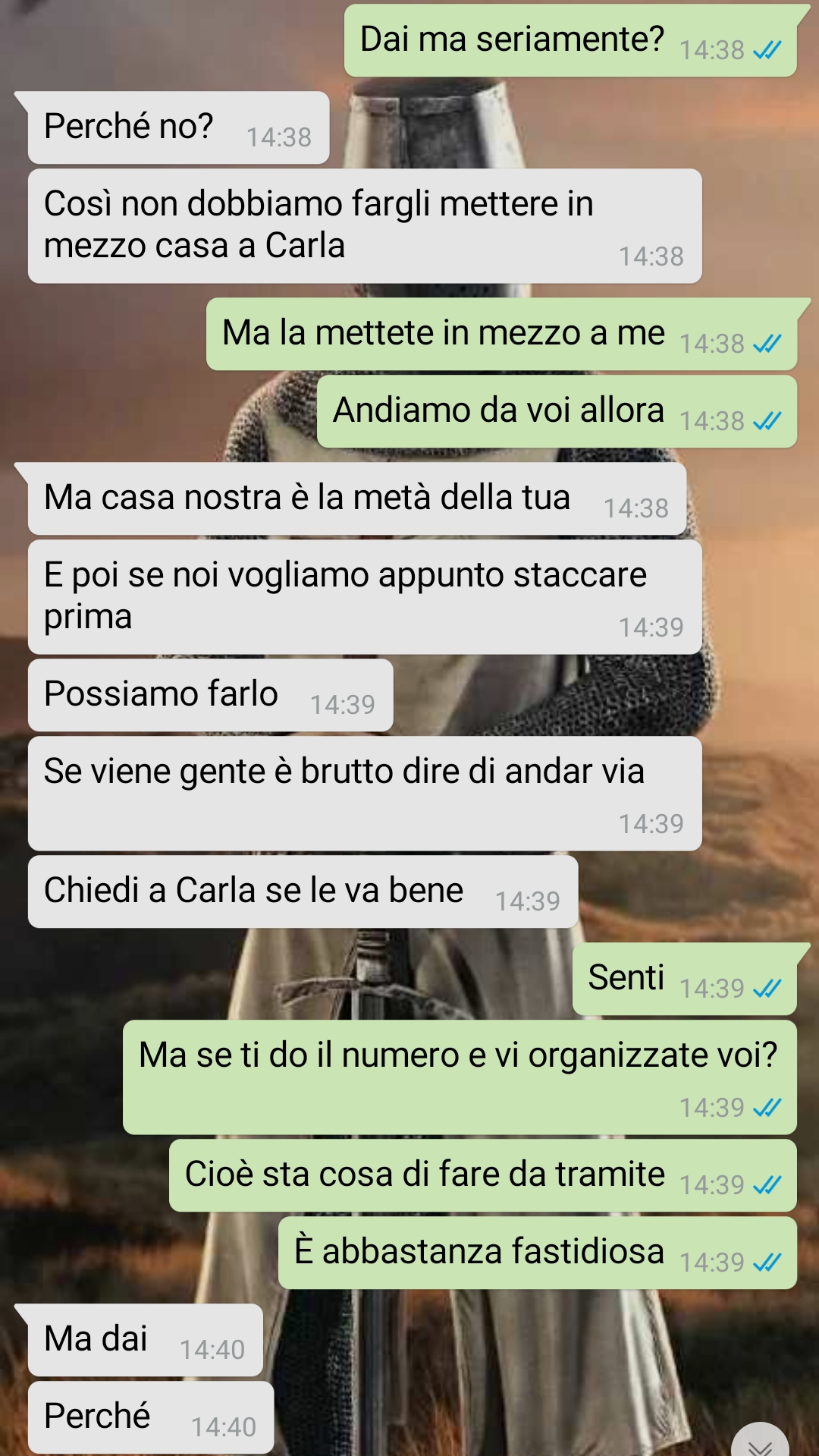Tap read ticks on 'È abbastanza fastidiosa'

tap(767, 1263)
